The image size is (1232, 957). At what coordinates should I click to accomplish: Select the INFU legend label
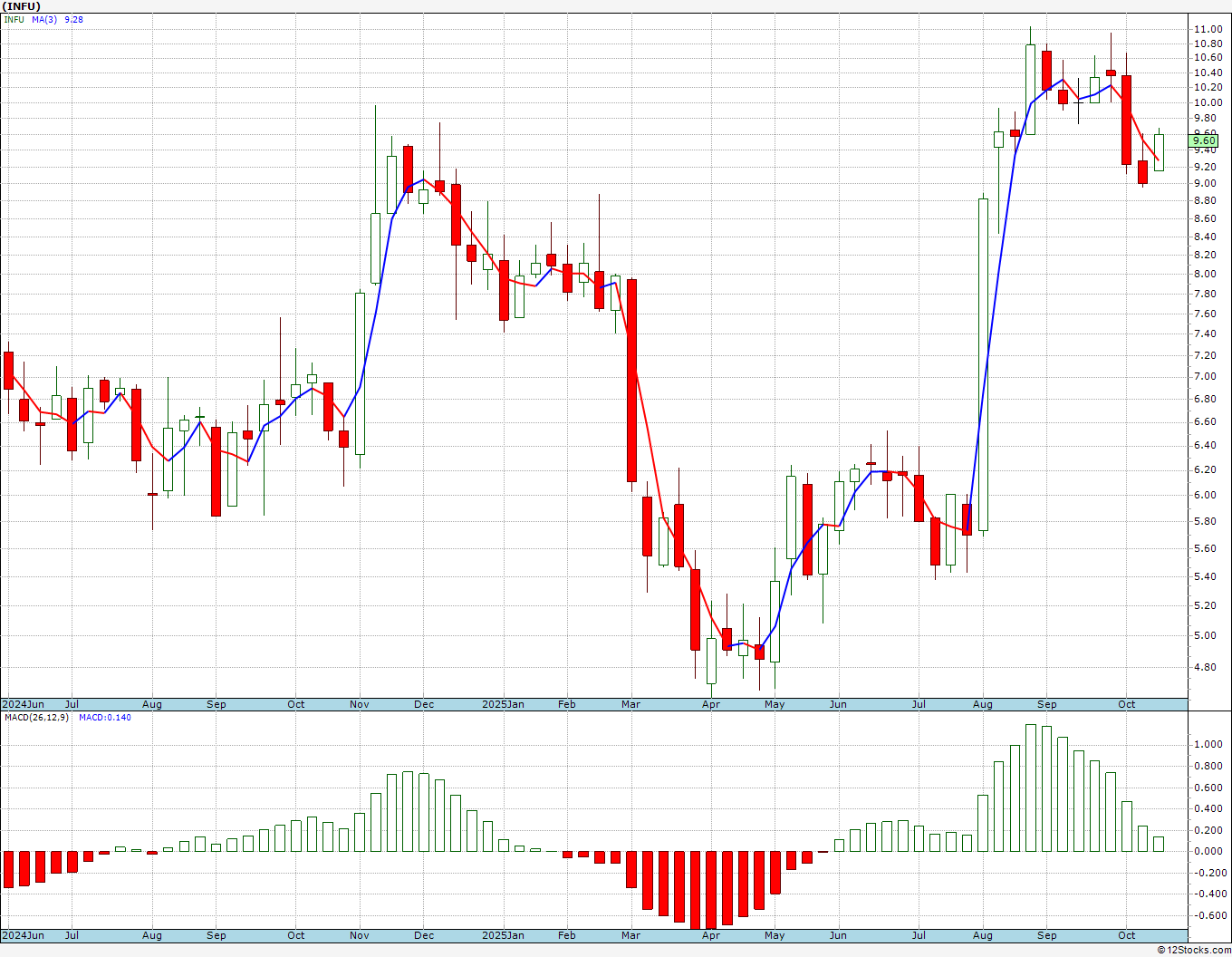click(x=14, y=19)
